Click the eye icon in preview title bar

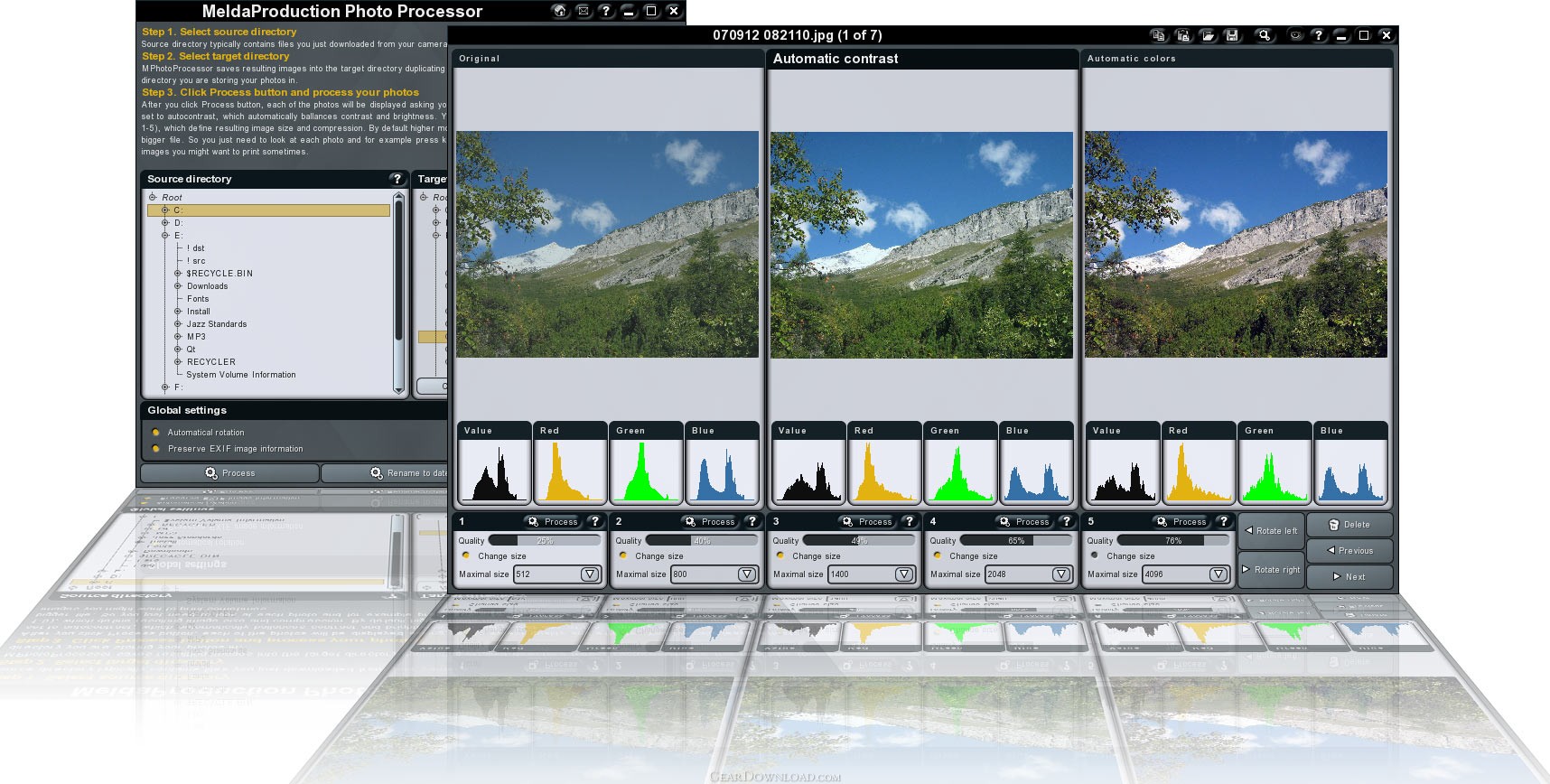[1296, 35]
